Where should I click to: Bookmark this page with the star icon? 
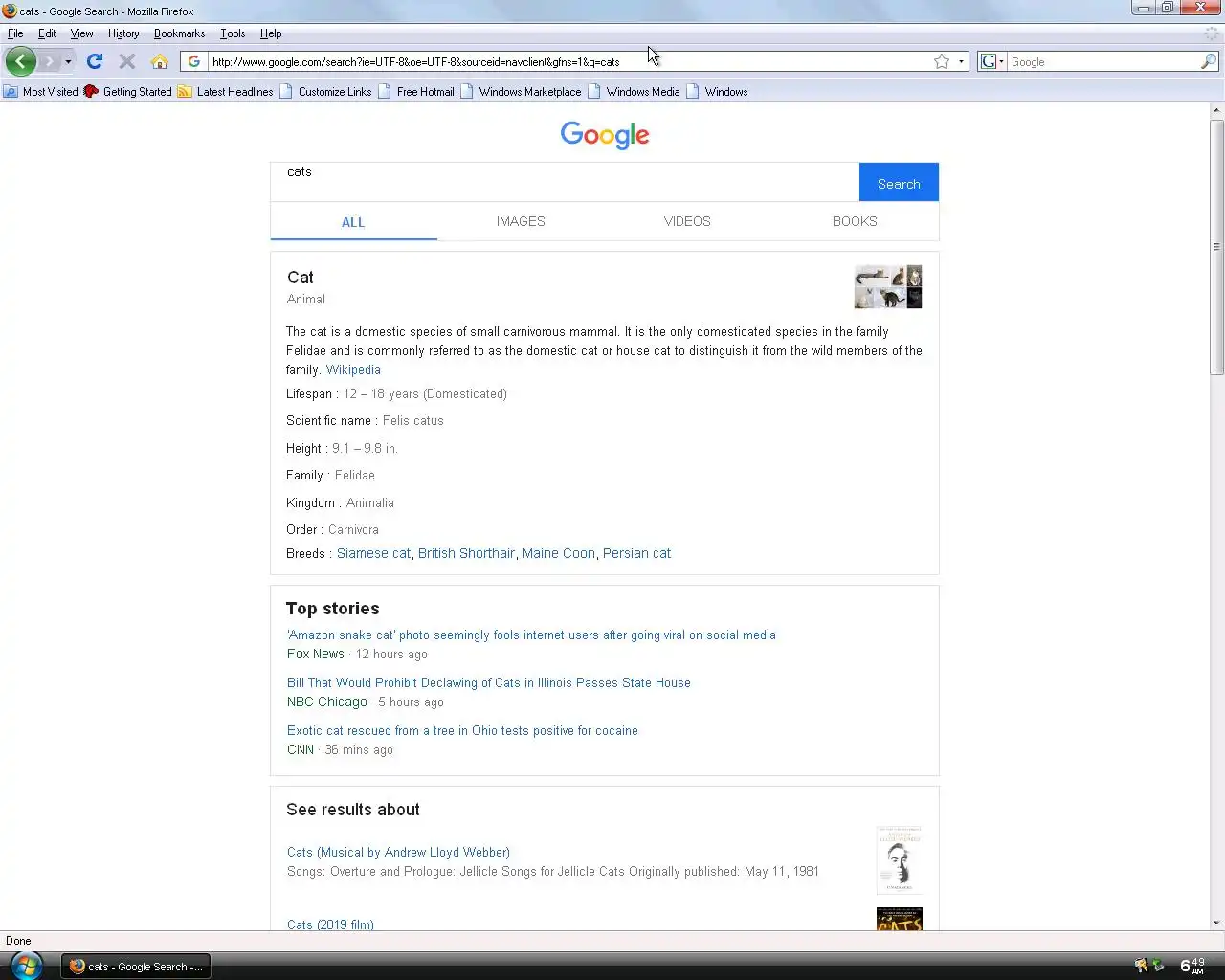[942, 61]
